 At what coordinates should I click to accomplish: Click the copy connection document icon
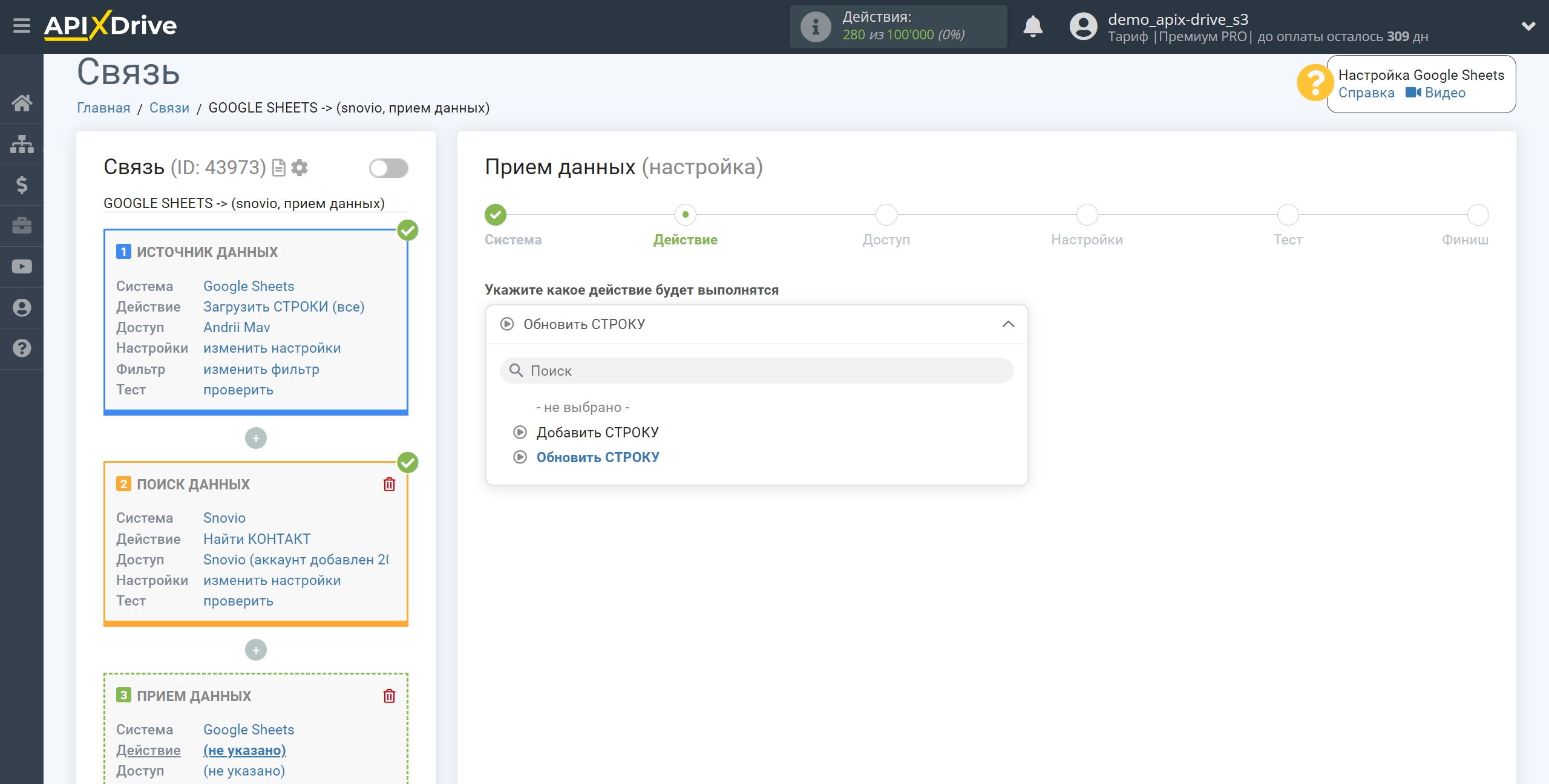tap(278, 168)
